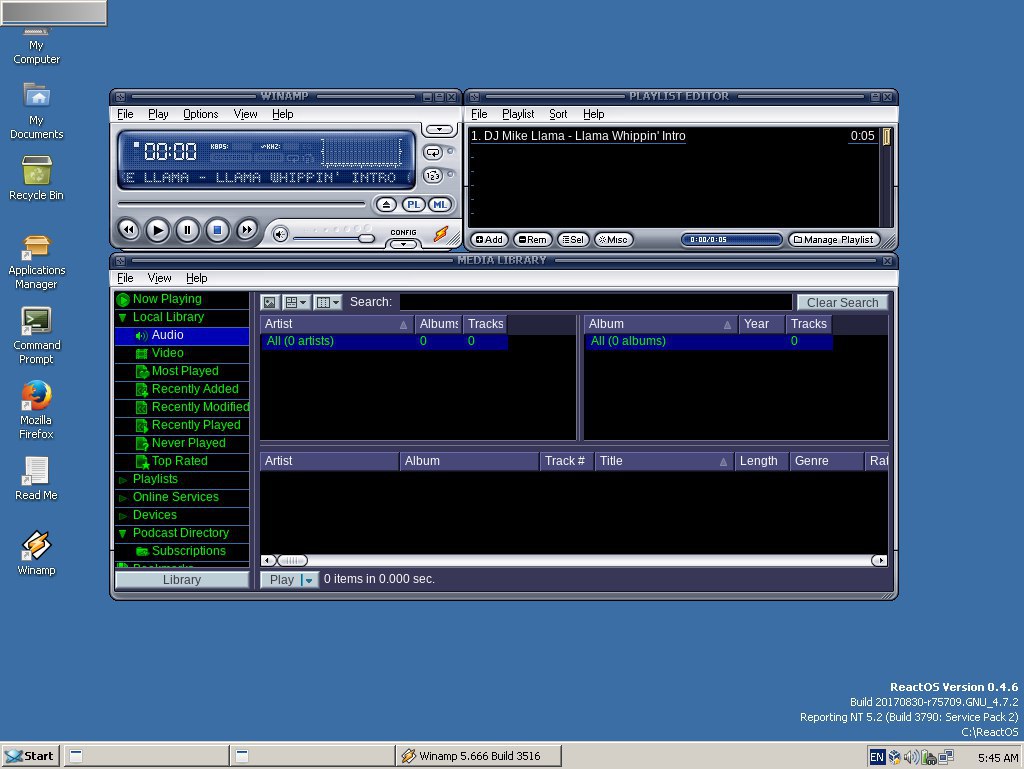Viewport: 1024px width, 769px height.
Task: Toggle the Playlist Editor with PL button
Action: [413, 204]
